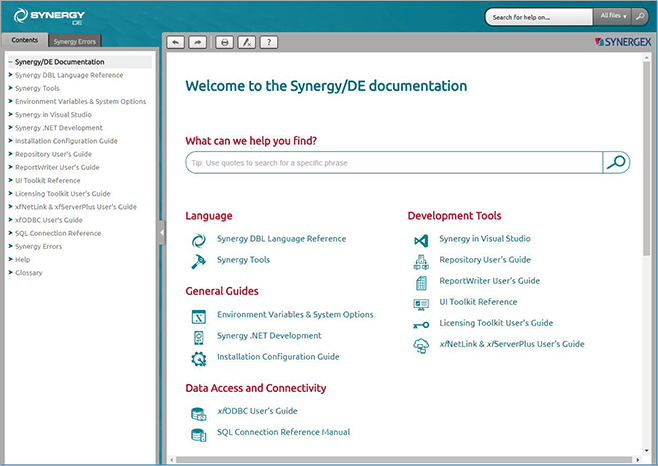Open the UI Toolkit Reference link
The width and height of the screenshot is (658, 466).
click(478, 302)
